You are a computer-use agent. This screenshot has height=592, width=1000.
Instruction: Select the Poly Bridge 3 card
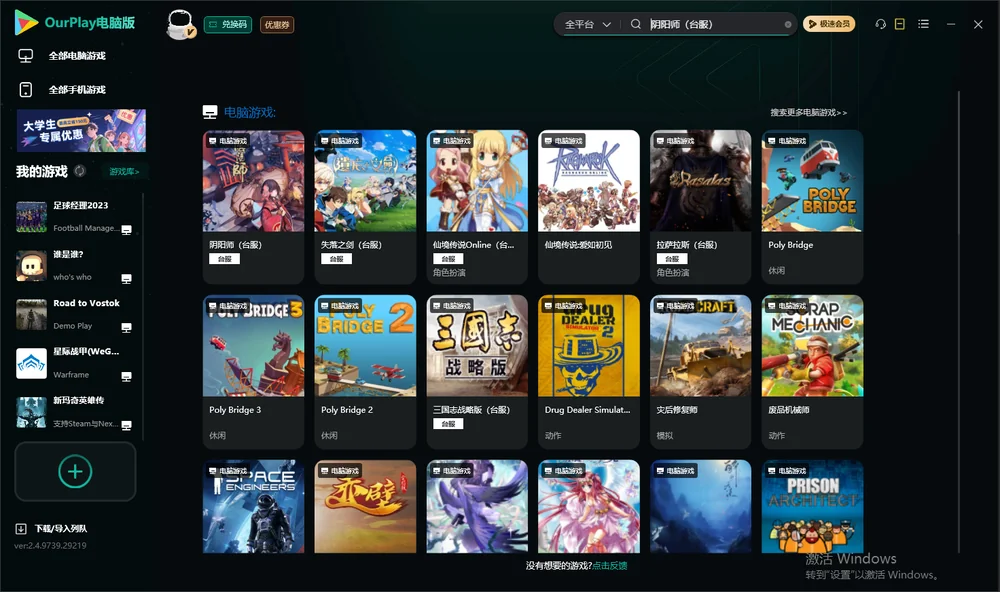(x=253, y=372)
